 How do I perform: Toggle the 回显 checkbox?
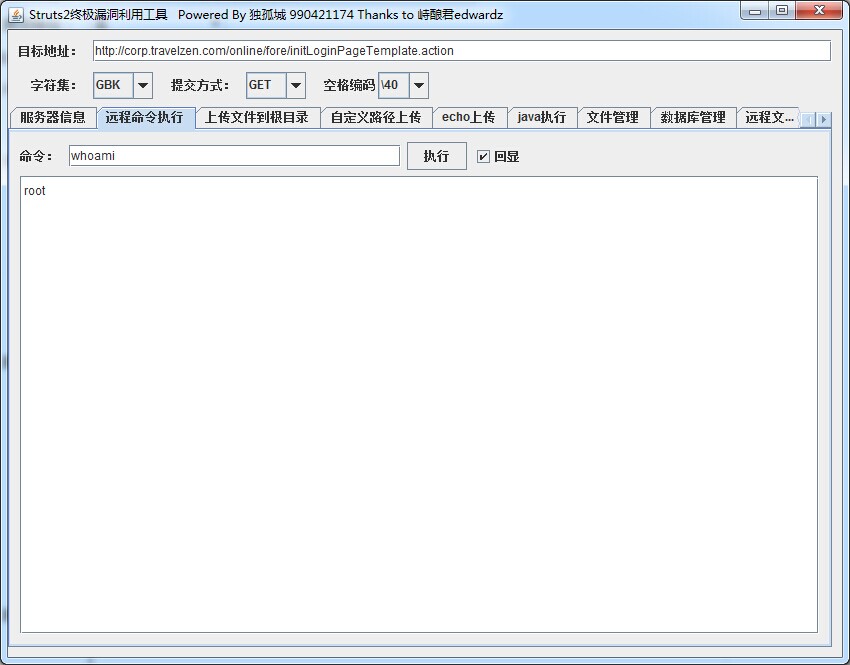point(483,157)
